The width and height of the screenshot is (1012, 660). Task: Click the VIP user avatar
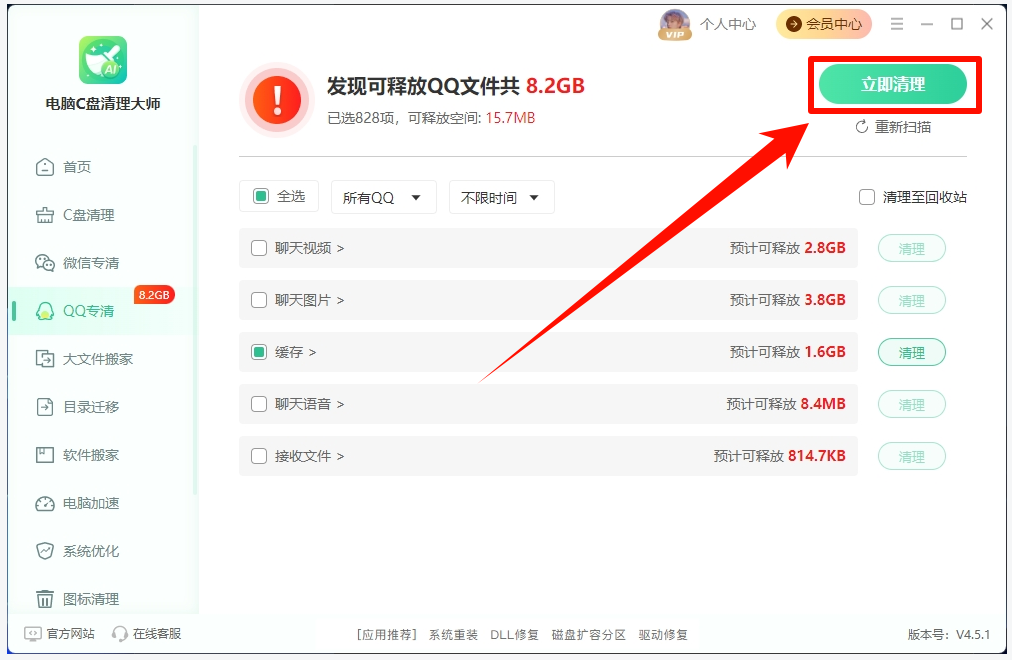674,25
